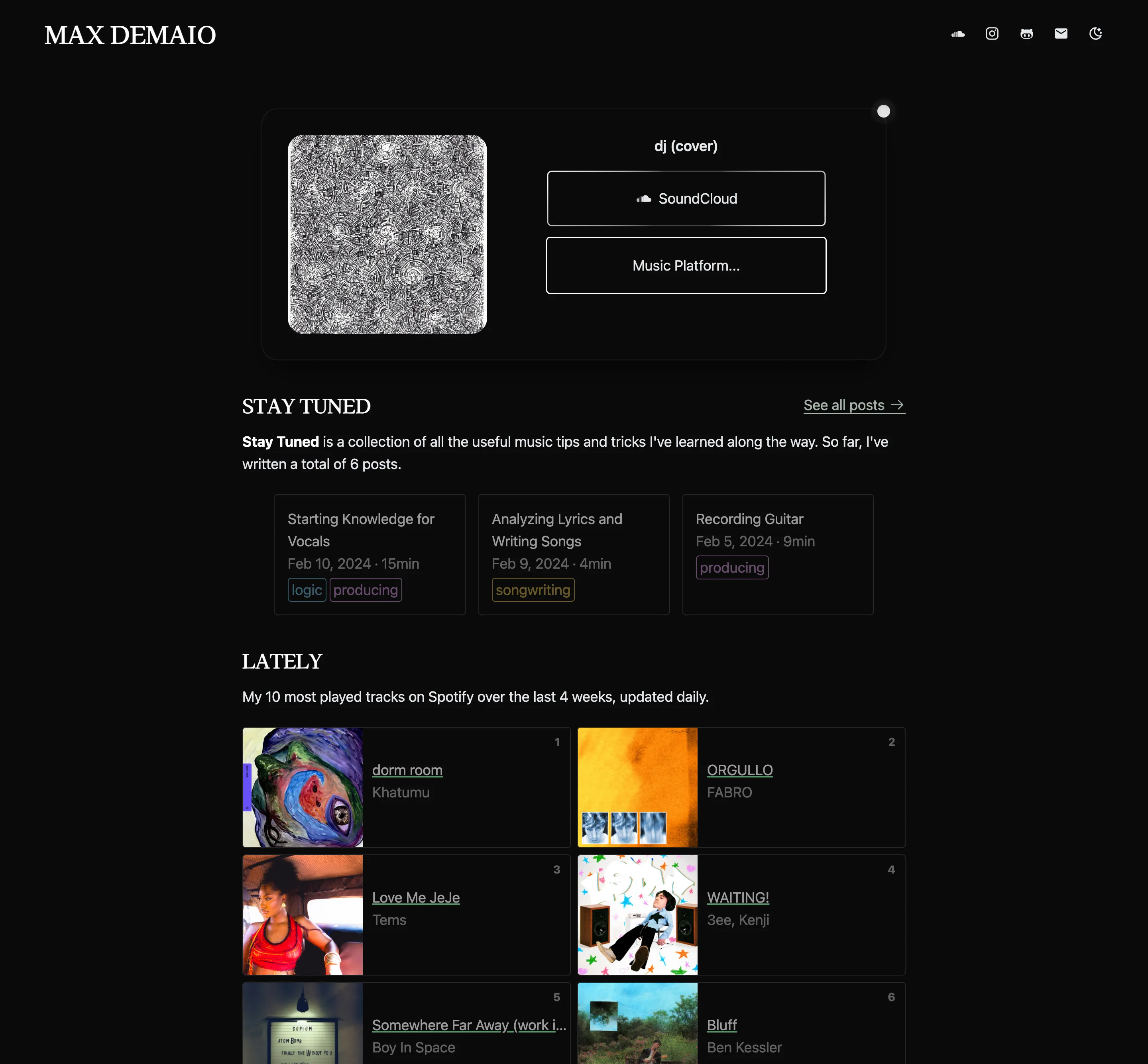Toggle dark mode with the moon icon
Screen dimensions: 1148x1064
pyautogui.click(x=1095, y=34)
